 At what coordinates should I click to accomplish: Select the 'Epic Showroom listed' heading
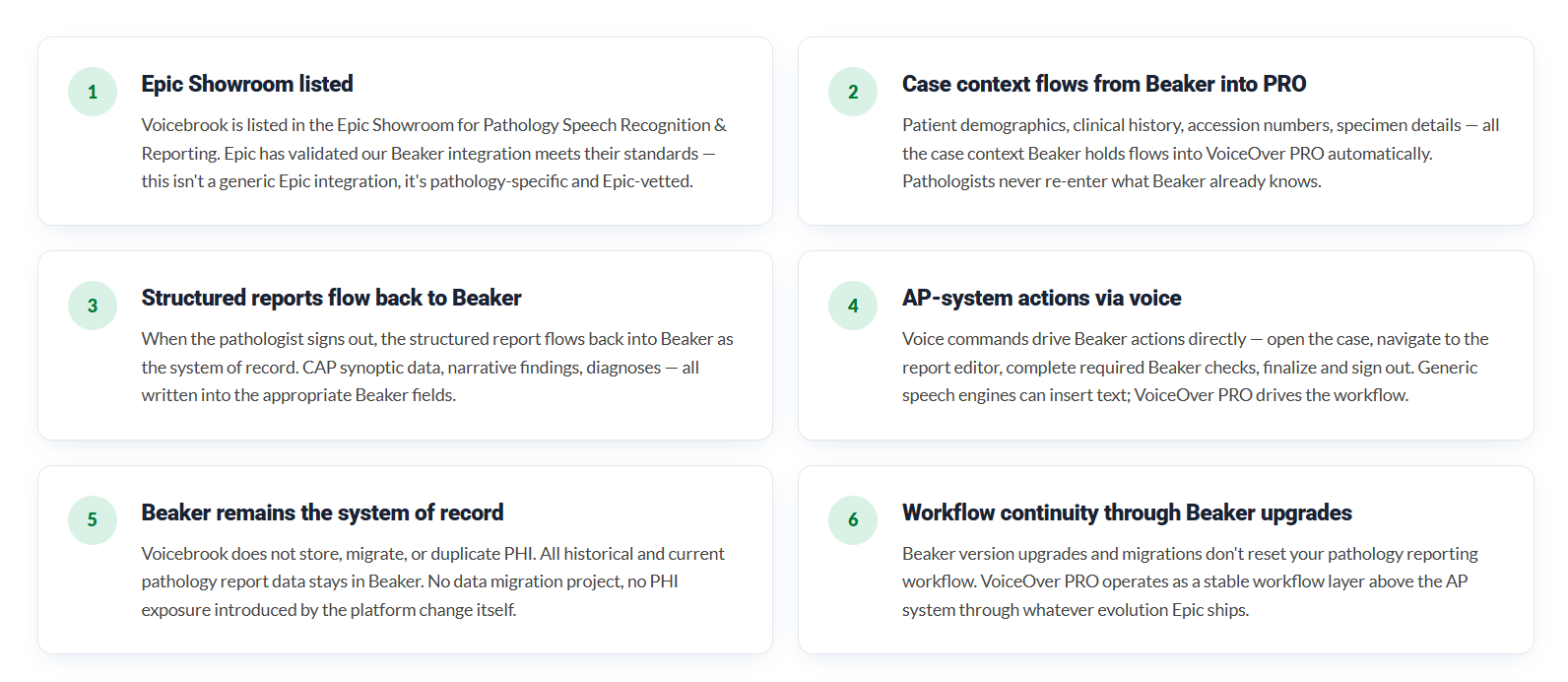pos(247,84)
